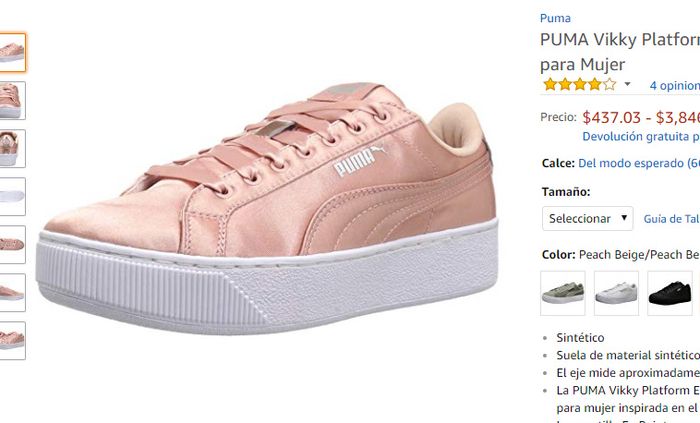Viewport: 700px width, 423px height.
Task: Show the third thumbnail of the shoe
Action: coord(12,148)
